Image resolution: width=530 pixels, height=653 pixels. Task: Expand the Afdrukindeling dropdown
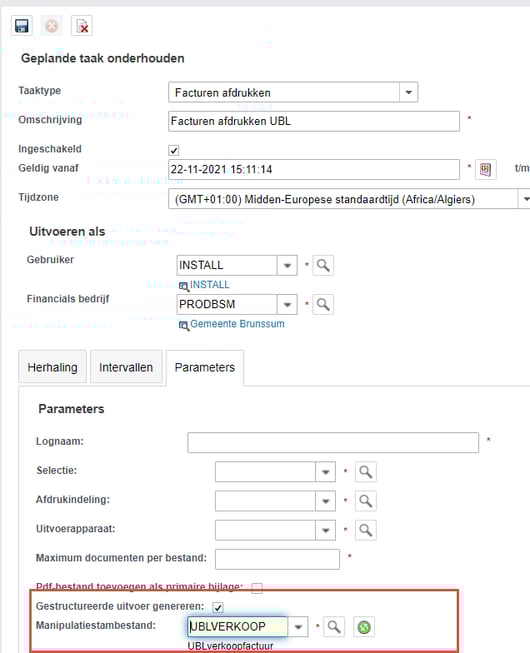(x=326, y=501)
